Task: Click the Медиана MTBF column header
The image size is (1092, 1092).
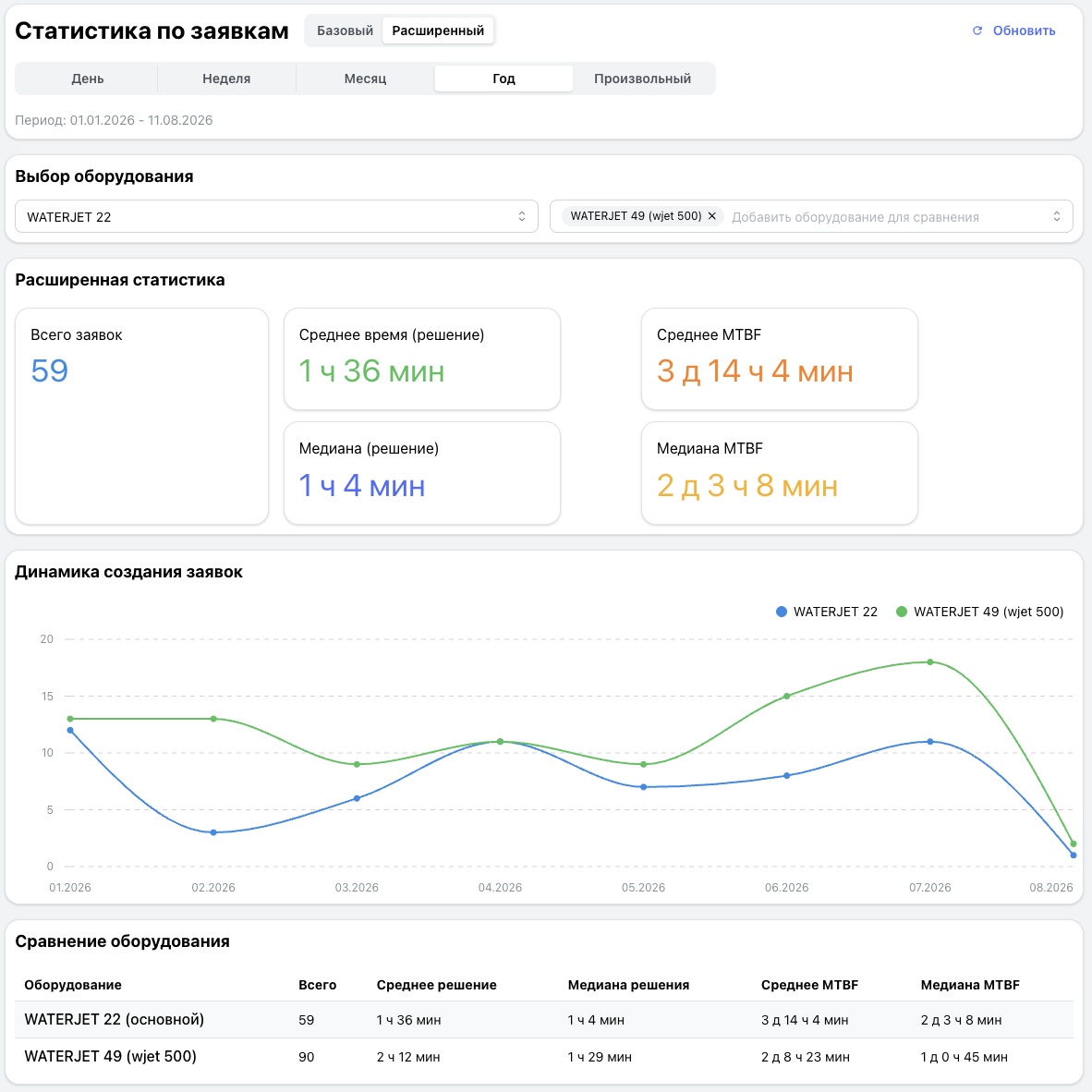Action: 969,985
